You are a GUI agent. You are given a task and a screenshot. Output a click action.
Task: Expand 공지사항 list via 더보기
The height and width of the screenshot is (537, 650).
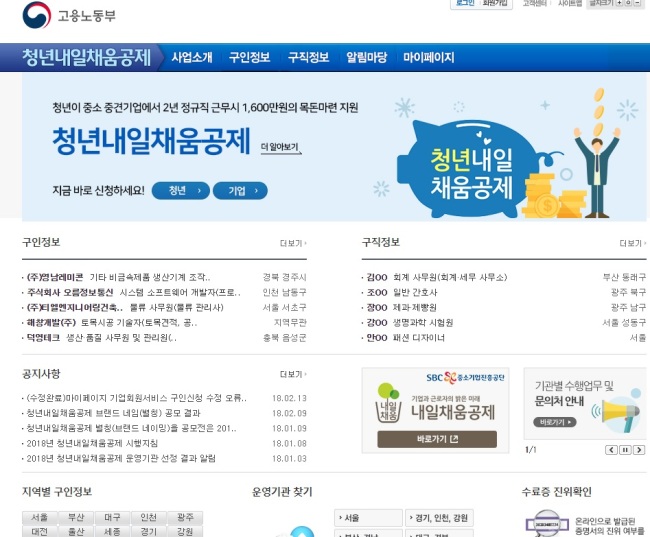click(293, 374)
